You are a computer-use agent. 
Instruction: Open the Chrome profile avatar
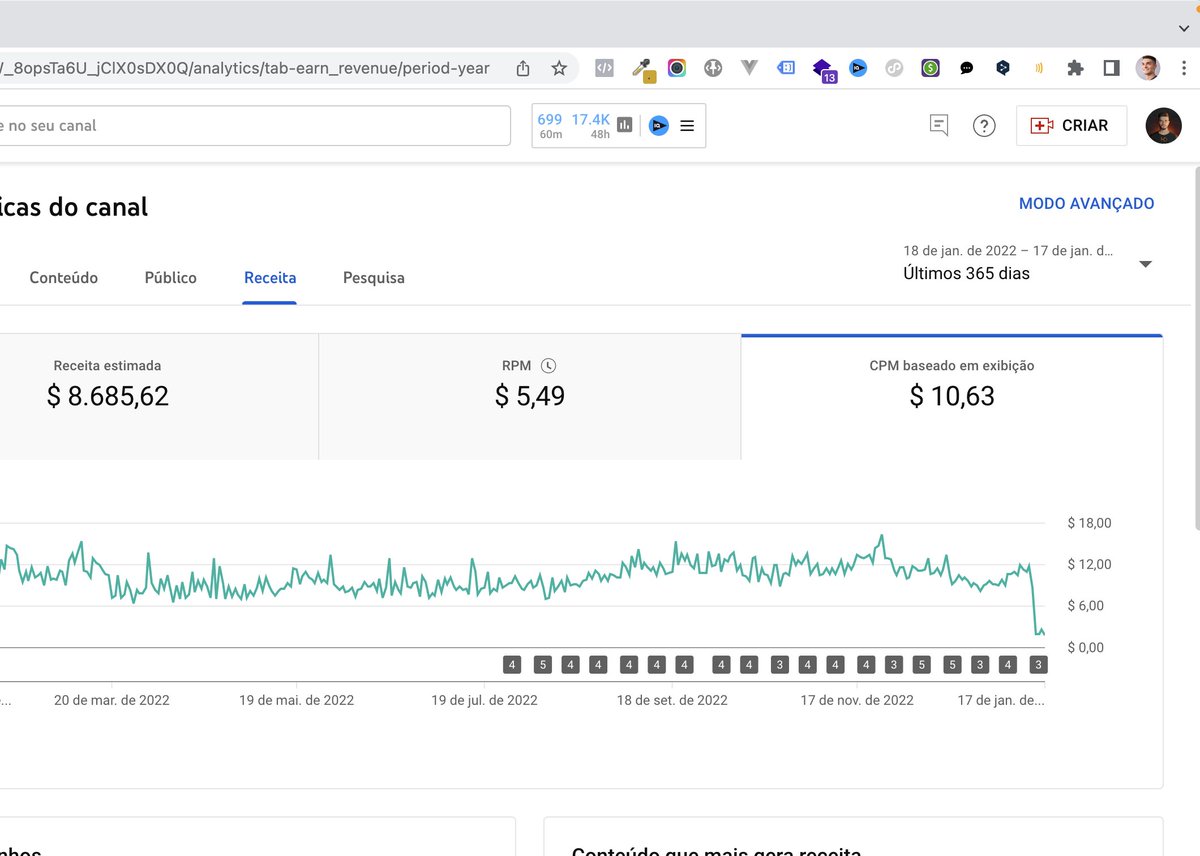[1148, 68]
